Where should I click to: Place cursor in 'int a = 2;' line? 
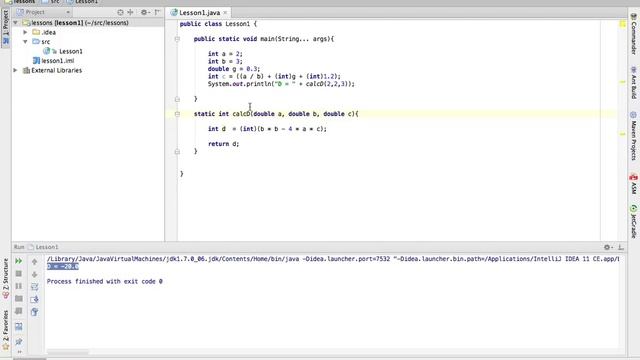click(x=225, y=54)
